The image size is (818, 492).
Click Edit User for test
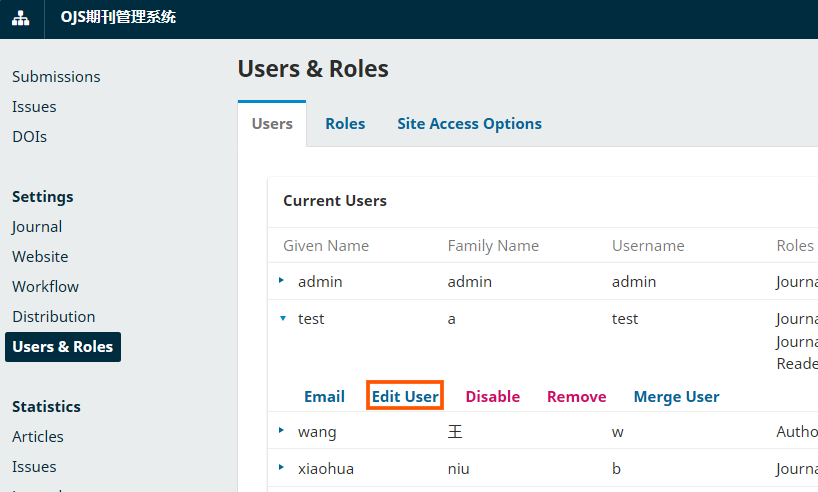tap(405, 396)
